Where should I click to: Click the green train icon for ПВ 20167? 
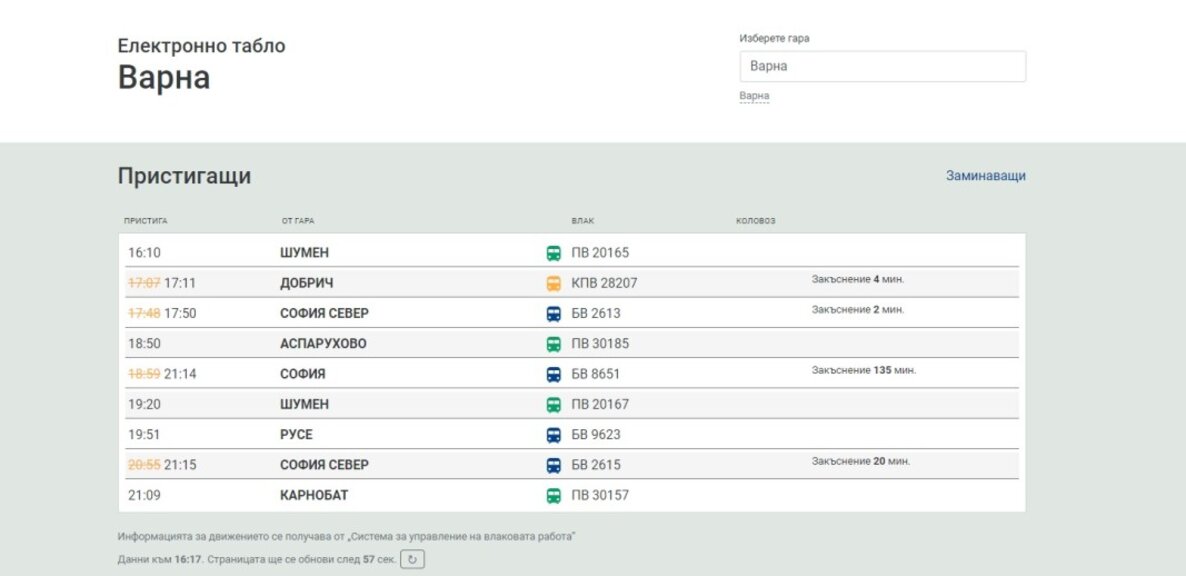pos(554,404)
